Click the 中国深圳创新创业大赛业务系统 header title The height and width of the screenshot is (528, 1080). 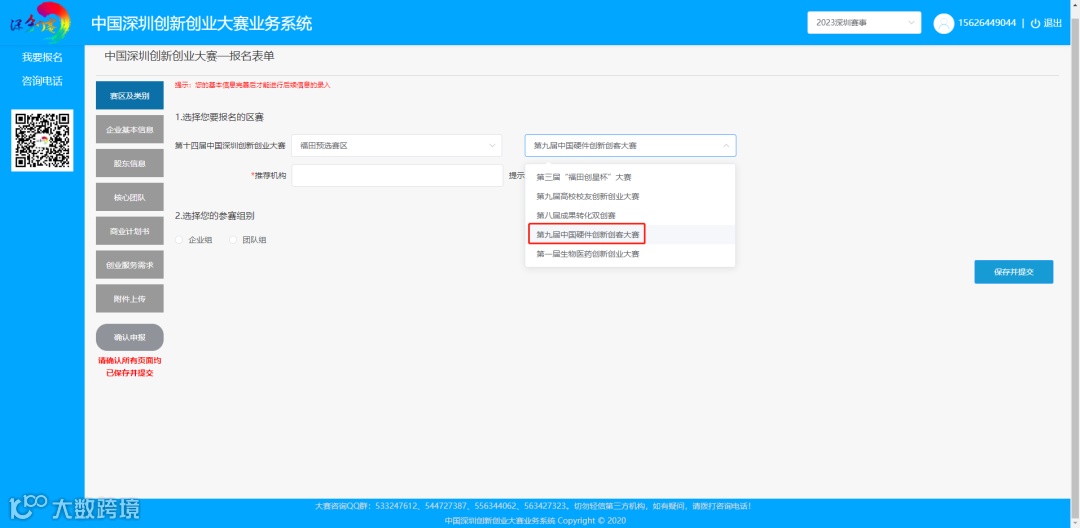tap(201, 23)
